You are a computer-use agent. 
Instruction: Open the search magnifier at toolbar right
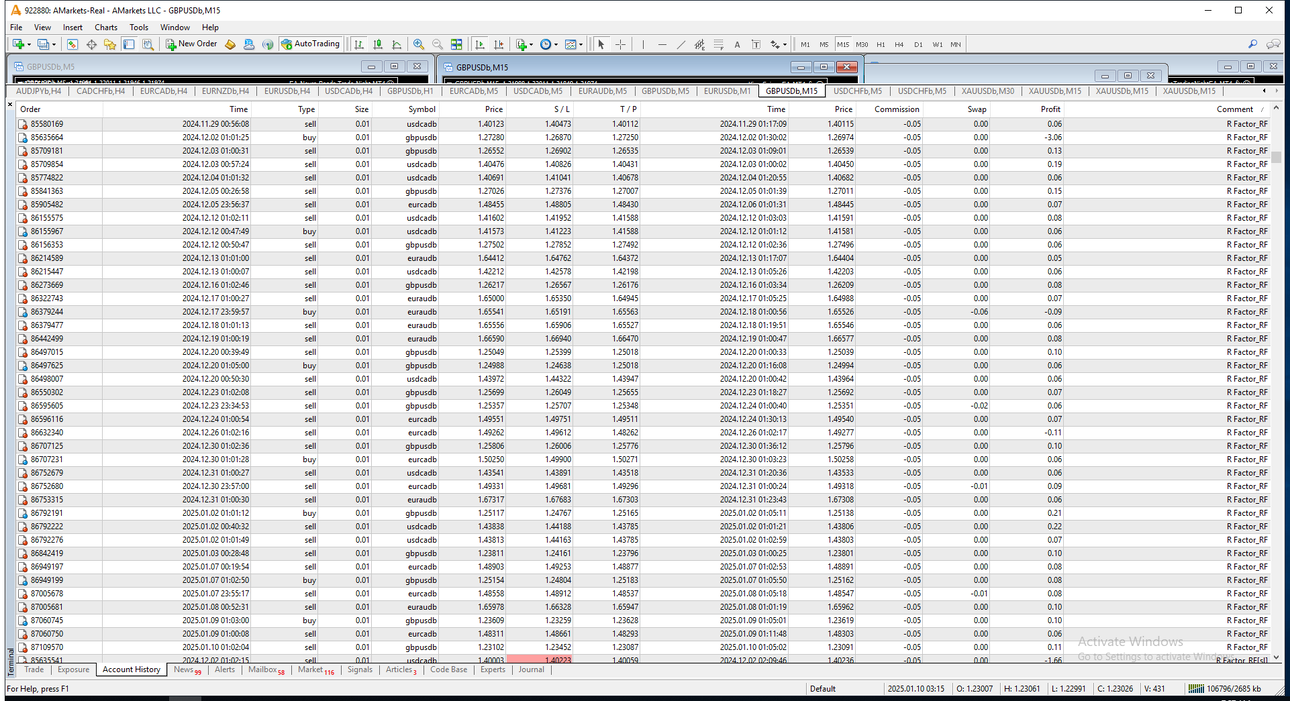pos(1253,44)
